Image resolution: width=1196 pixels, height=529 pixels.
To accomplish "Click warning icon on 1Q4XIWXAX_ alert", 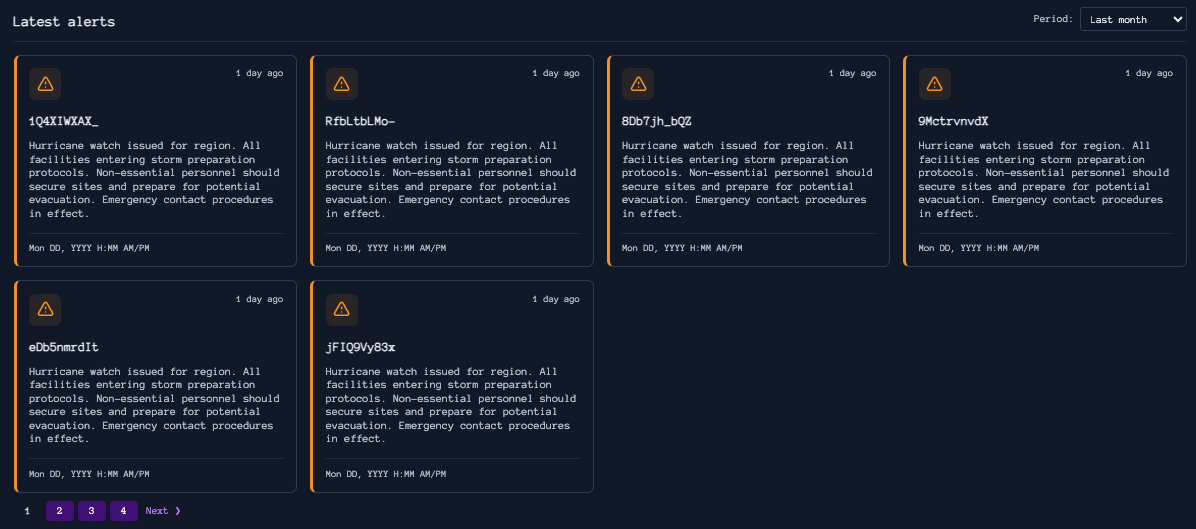I will [45, 84].
